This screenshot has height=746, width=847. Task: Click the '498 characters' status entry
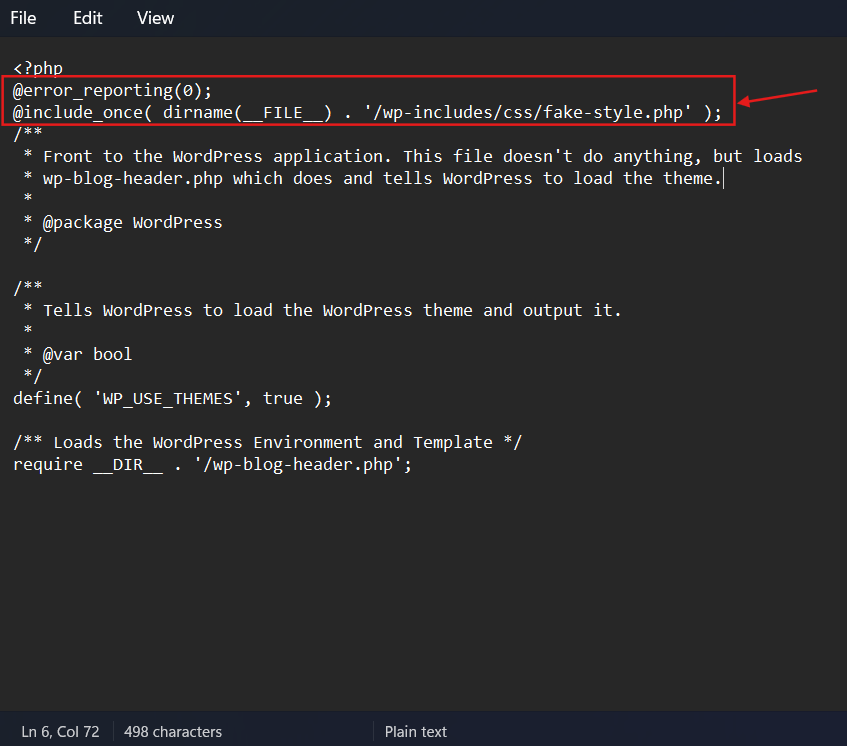(173, 731)
